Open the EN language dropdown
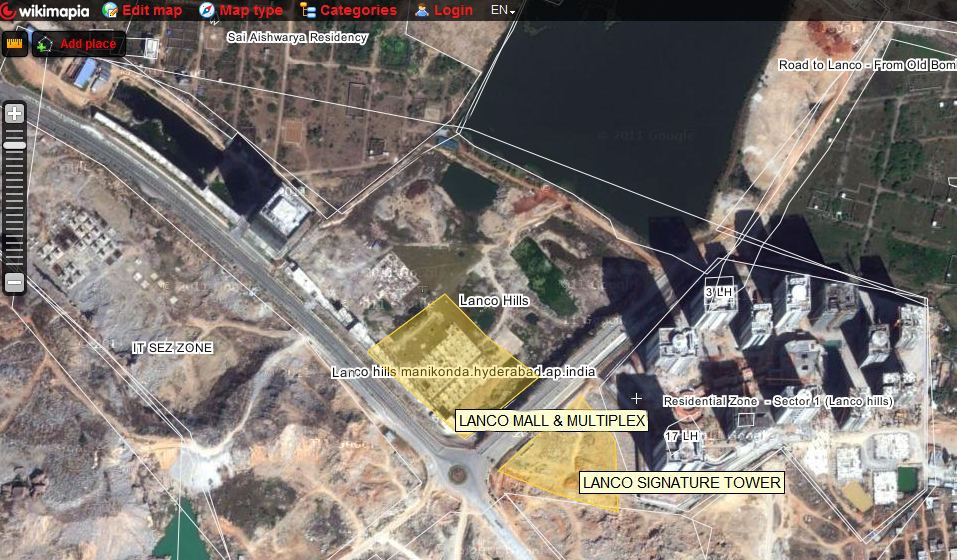This screenshot has width=957, height=560. 502,10
